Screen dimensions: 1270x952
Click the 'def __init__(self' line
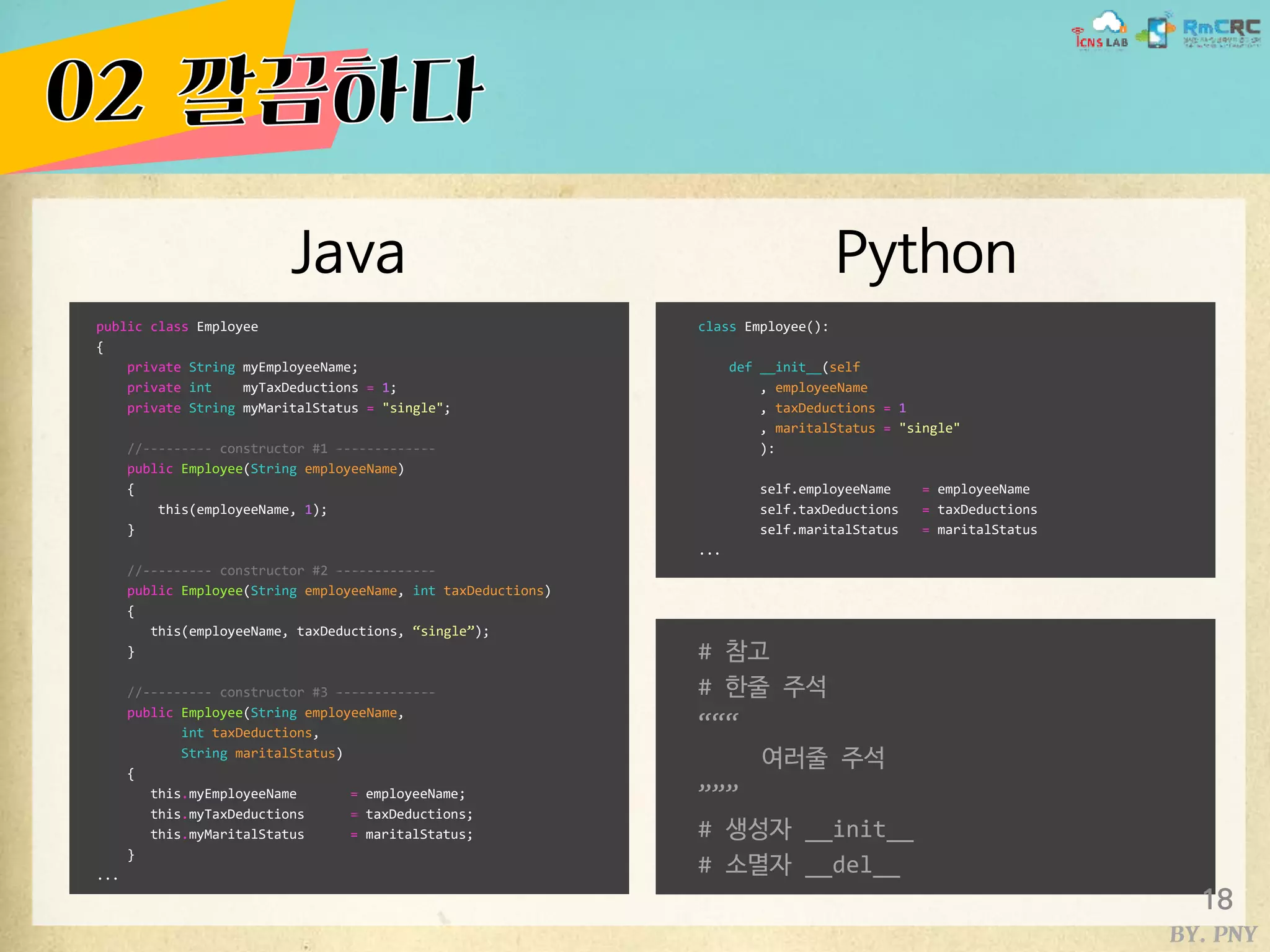click(794, 368)
